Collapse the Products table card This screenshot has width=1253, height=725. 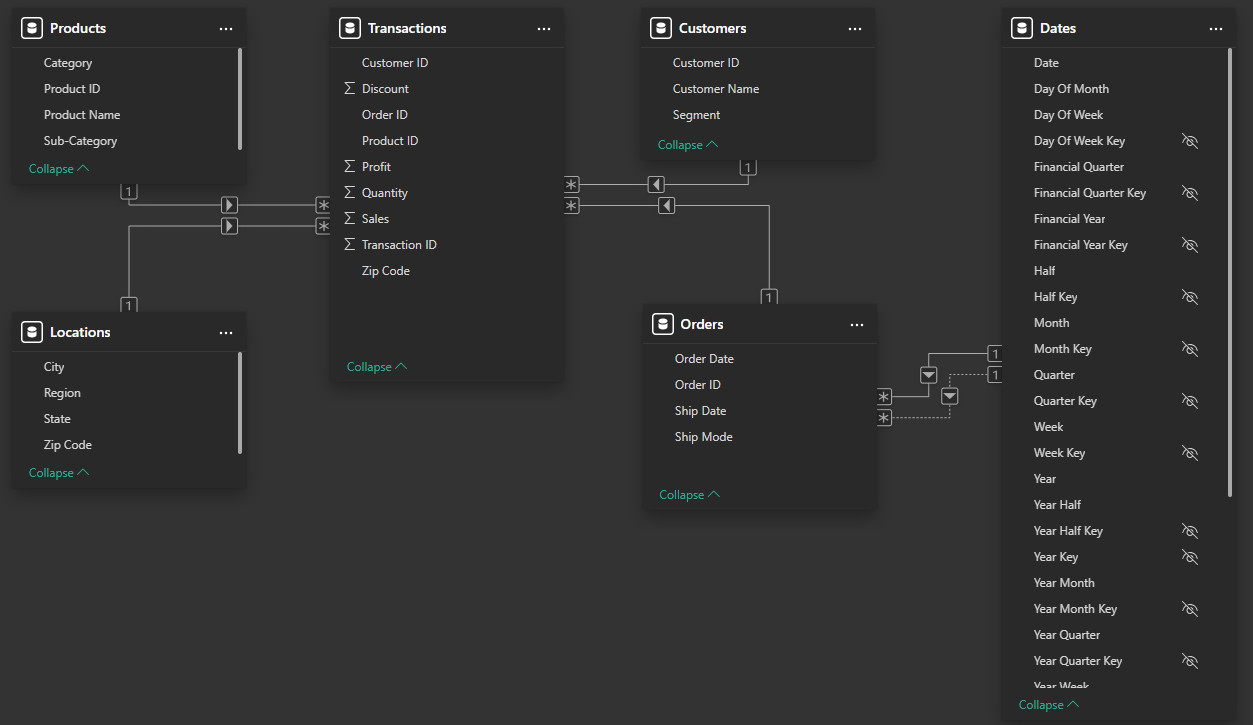click(x=58, y=169)
